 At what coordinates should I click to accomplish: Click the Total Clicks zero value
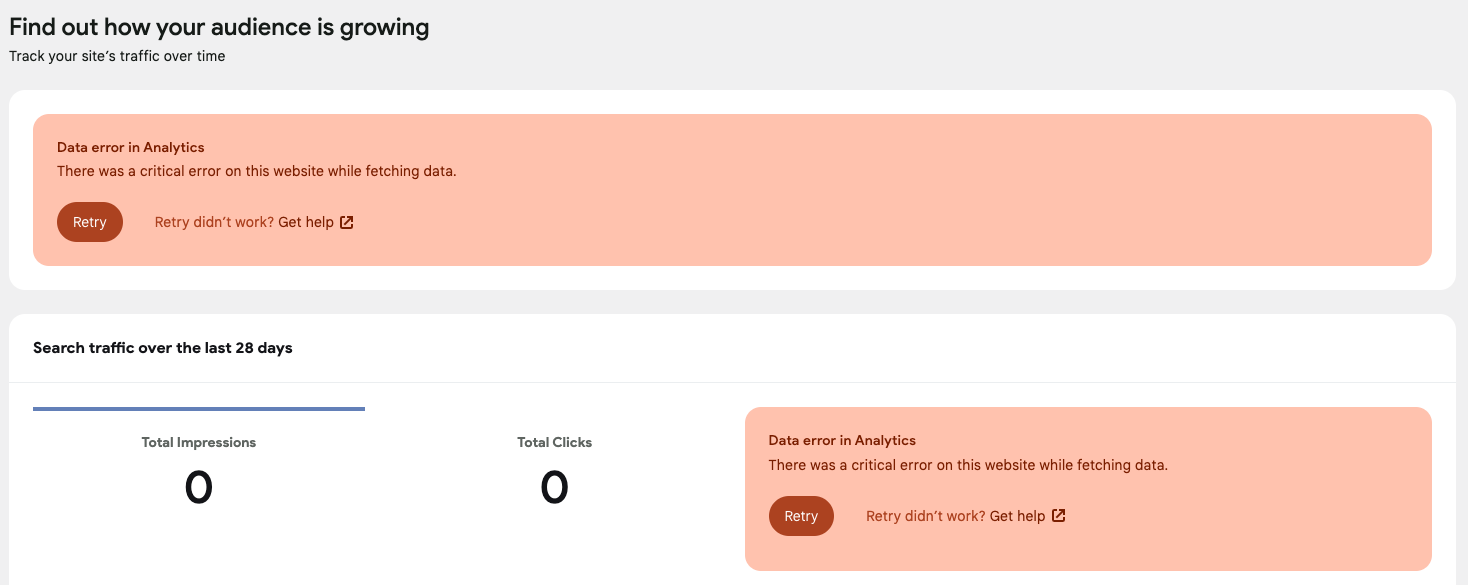[x=553, y=487]
